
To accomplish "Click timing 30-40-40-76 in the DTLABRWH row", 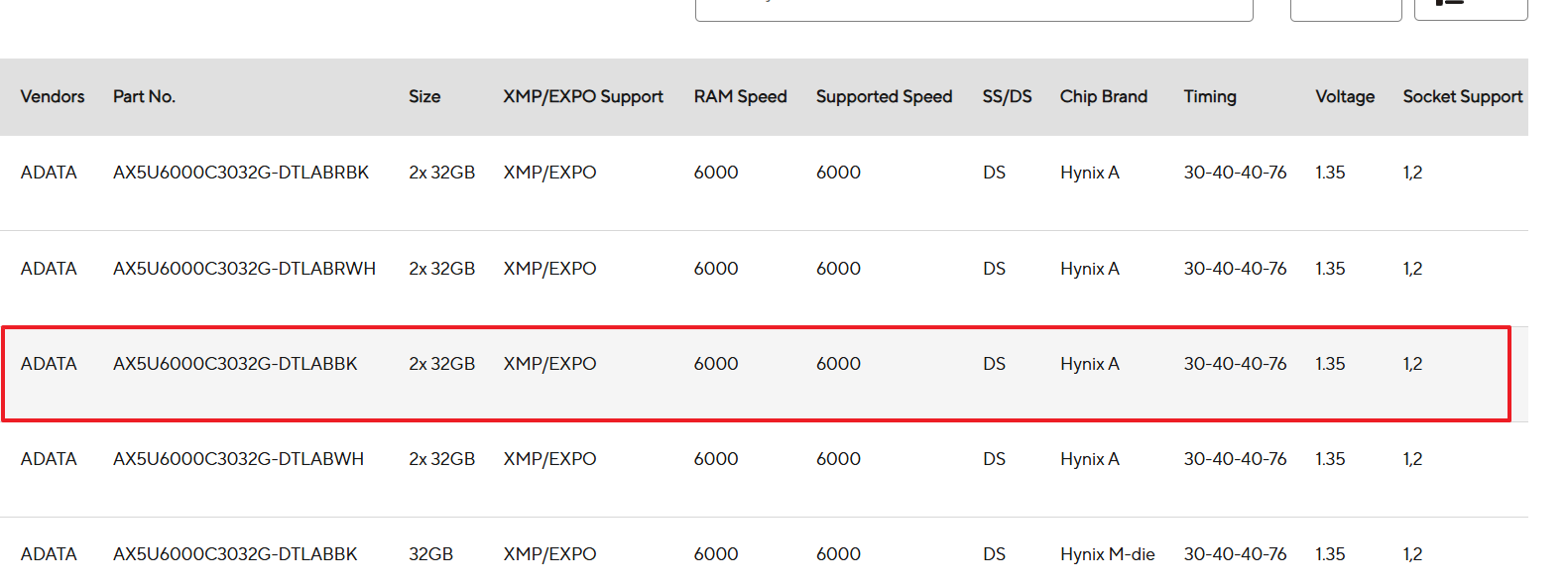I will click(1235, 269).
